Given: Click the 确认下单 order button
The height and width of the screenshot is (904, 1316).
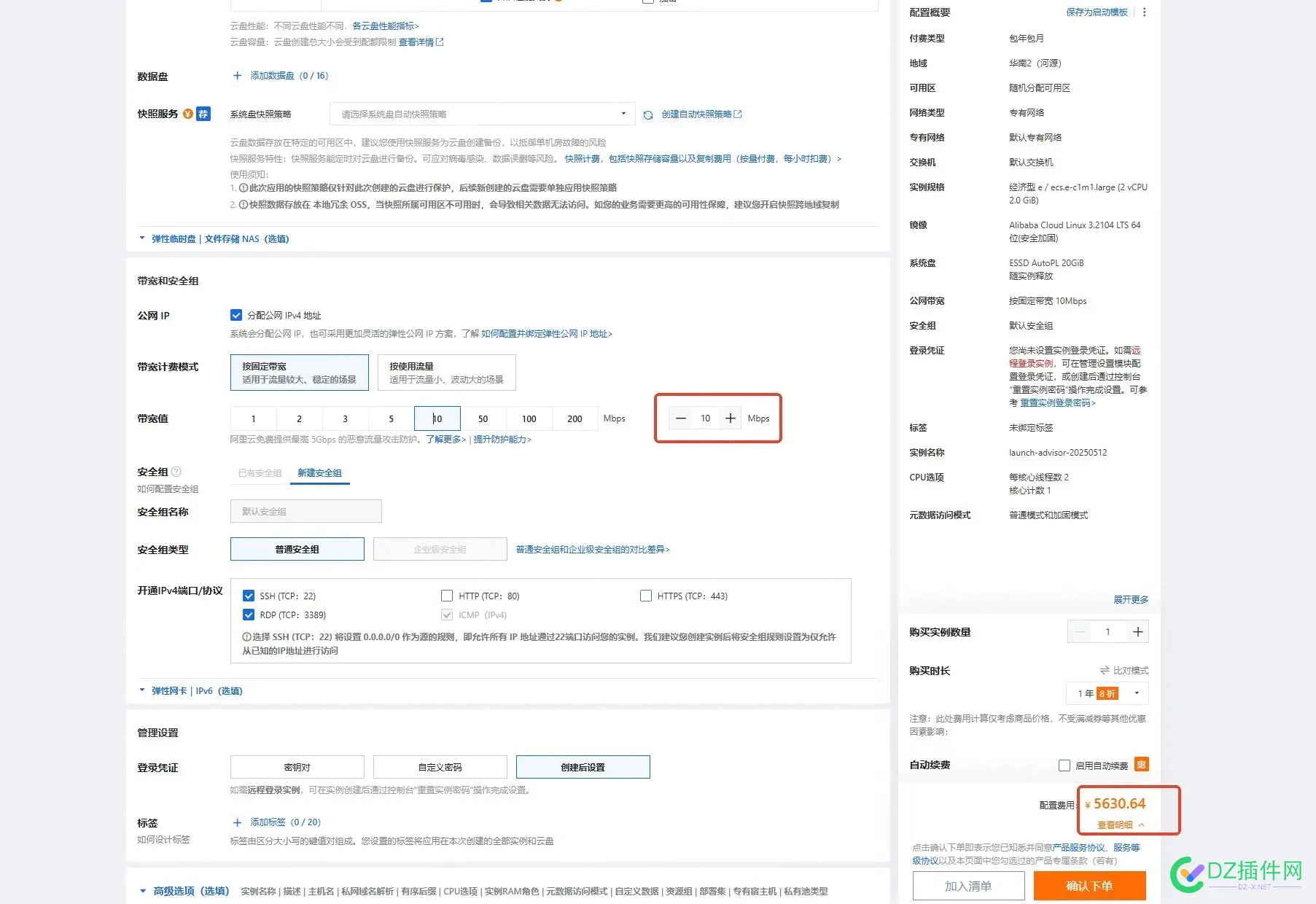Looking at the screenshot, I should click(1089, 886).
